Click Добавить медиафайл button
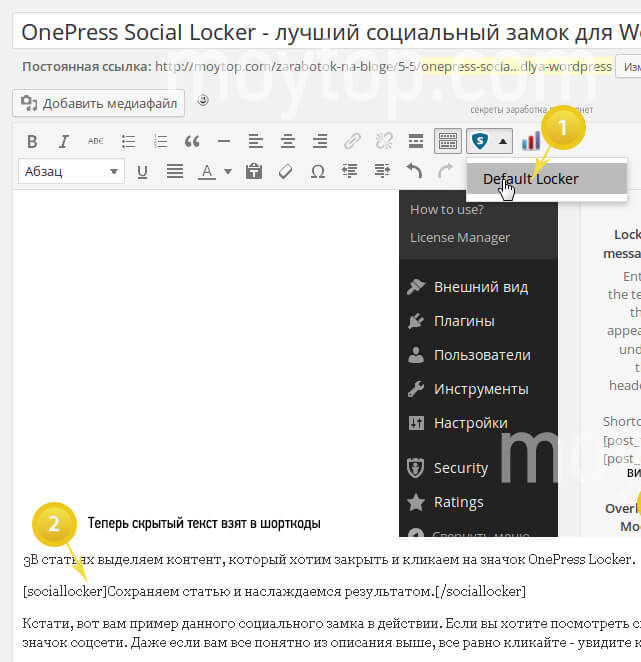This screenshot has height=662, width=641. coord(99,103)
